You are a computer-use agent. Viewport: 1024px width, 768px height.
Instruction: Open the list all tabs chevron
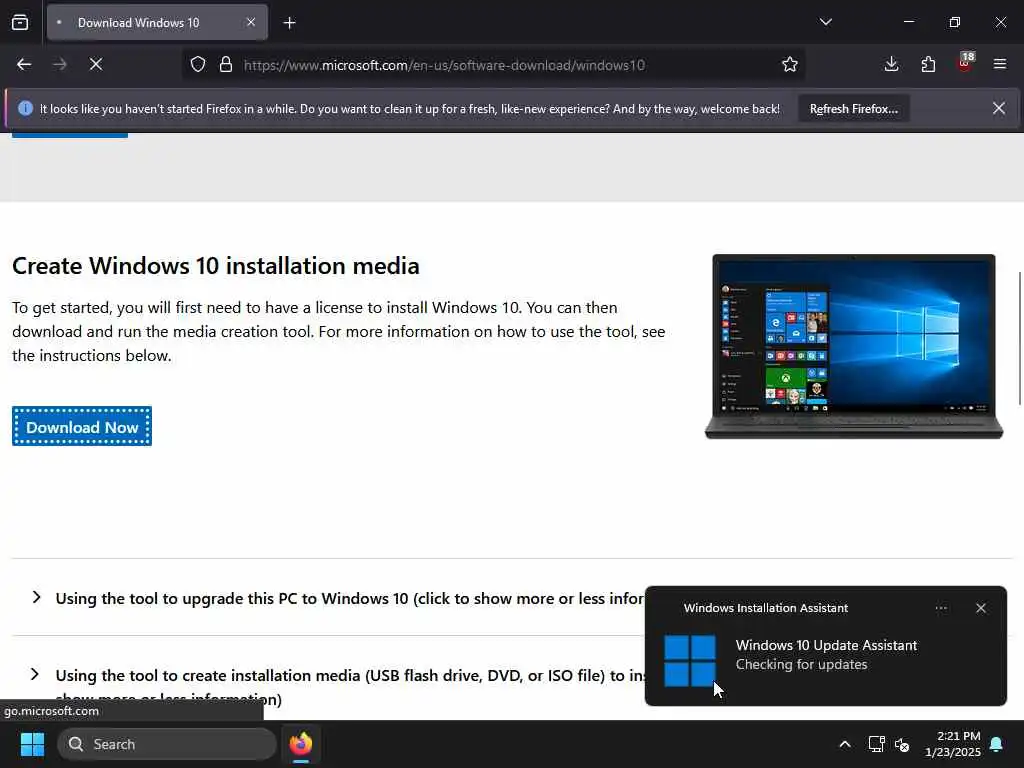825,22
